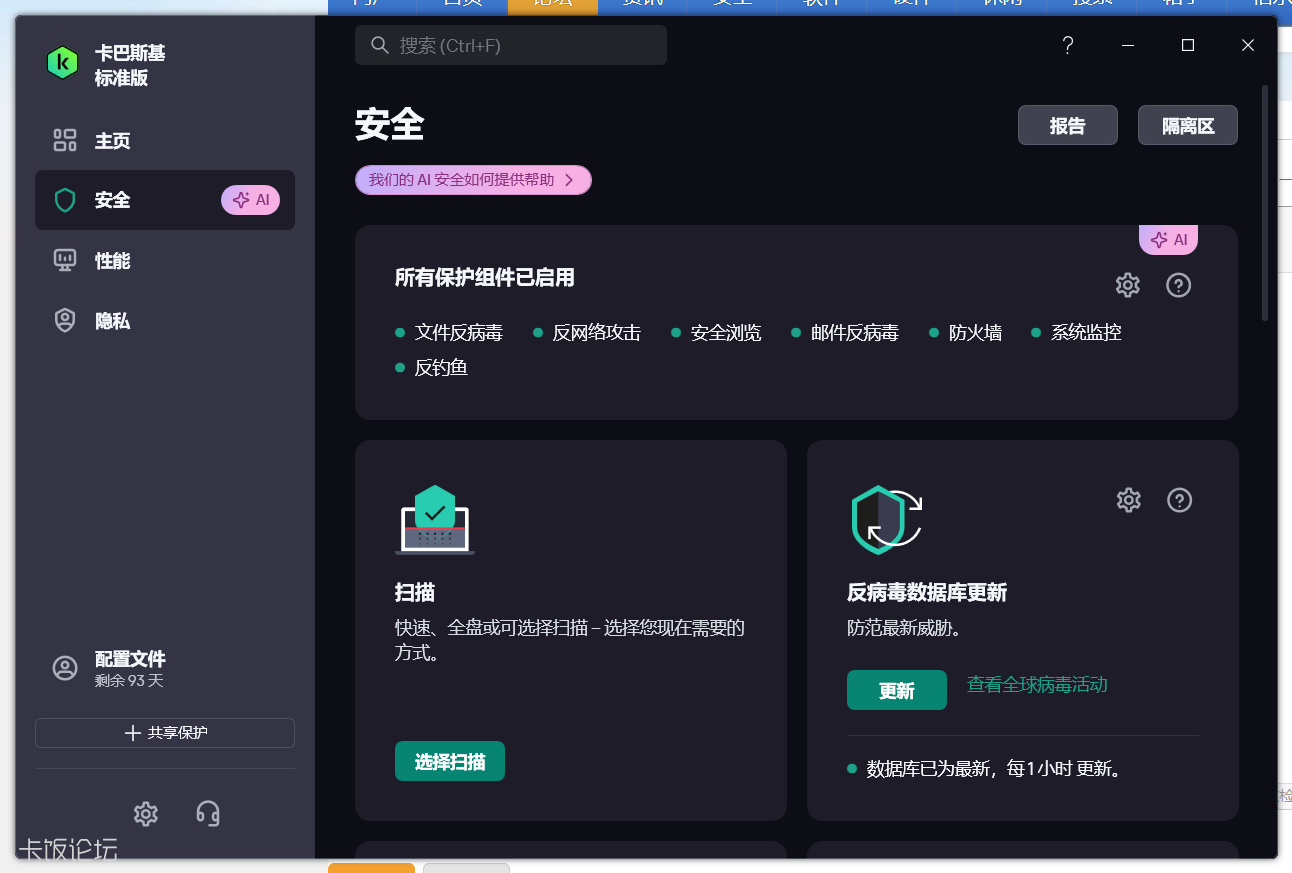Click 所有保护组件已启用 heading

click(485, 278)
